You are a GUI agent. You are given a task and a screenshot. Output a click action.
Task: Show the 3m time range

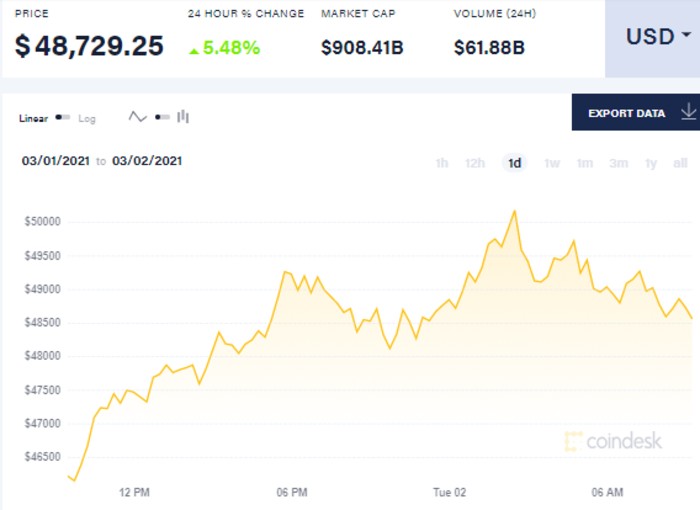pyautogui.click(x=618, y=163)
